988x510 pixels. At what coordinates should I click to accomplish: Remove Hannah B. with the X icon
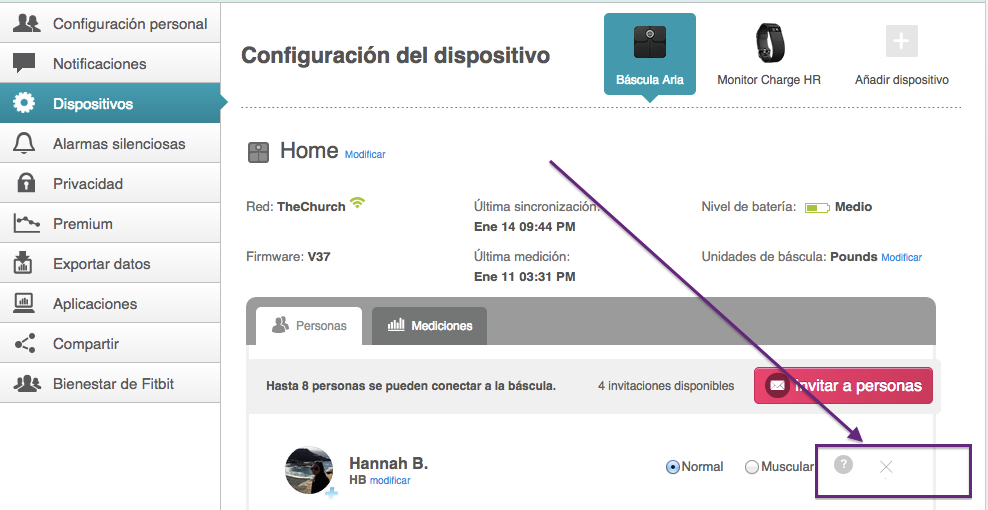pyautogui.click(x=886, y=467)
